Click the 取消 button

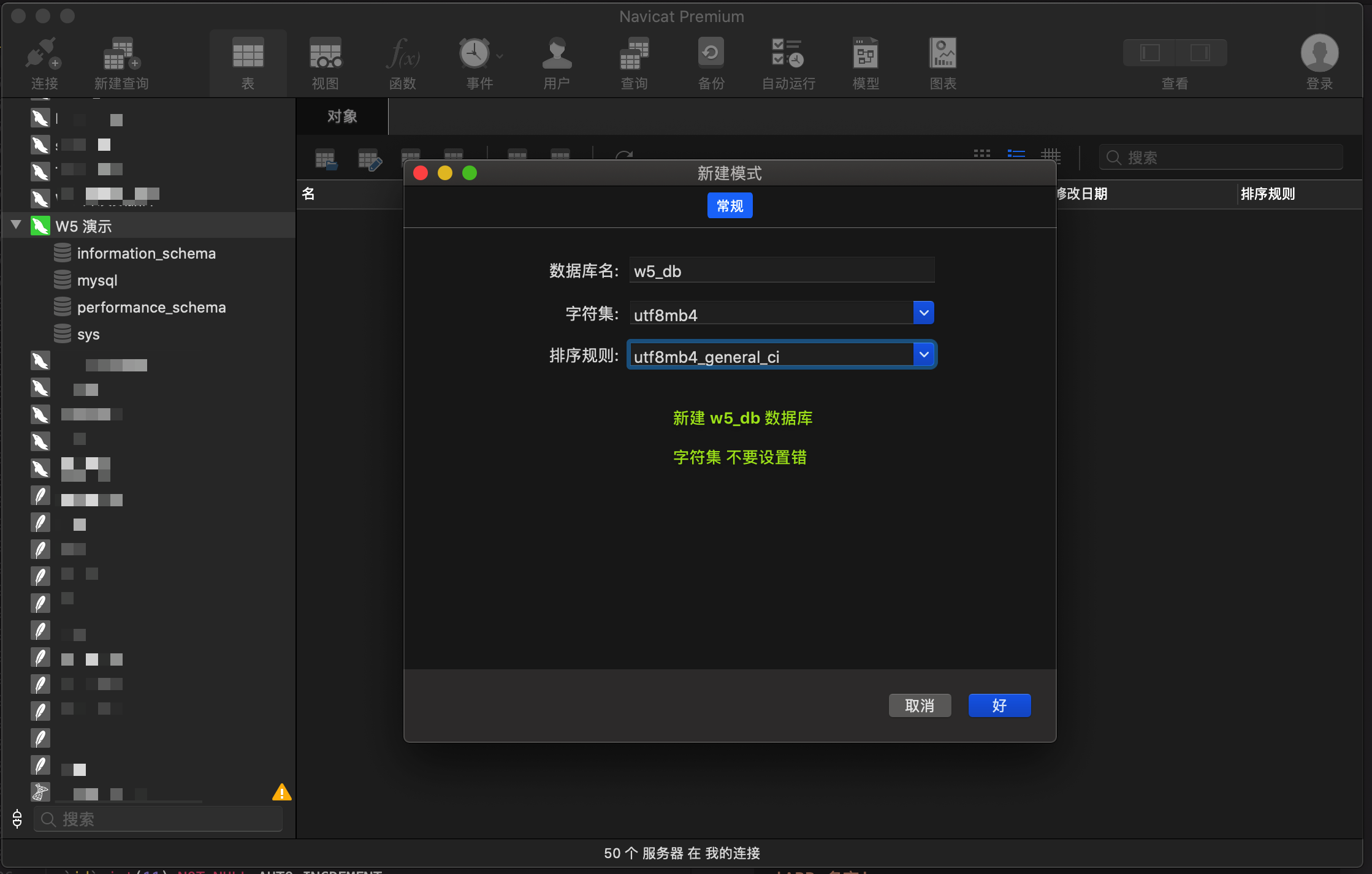click(920, 705)
